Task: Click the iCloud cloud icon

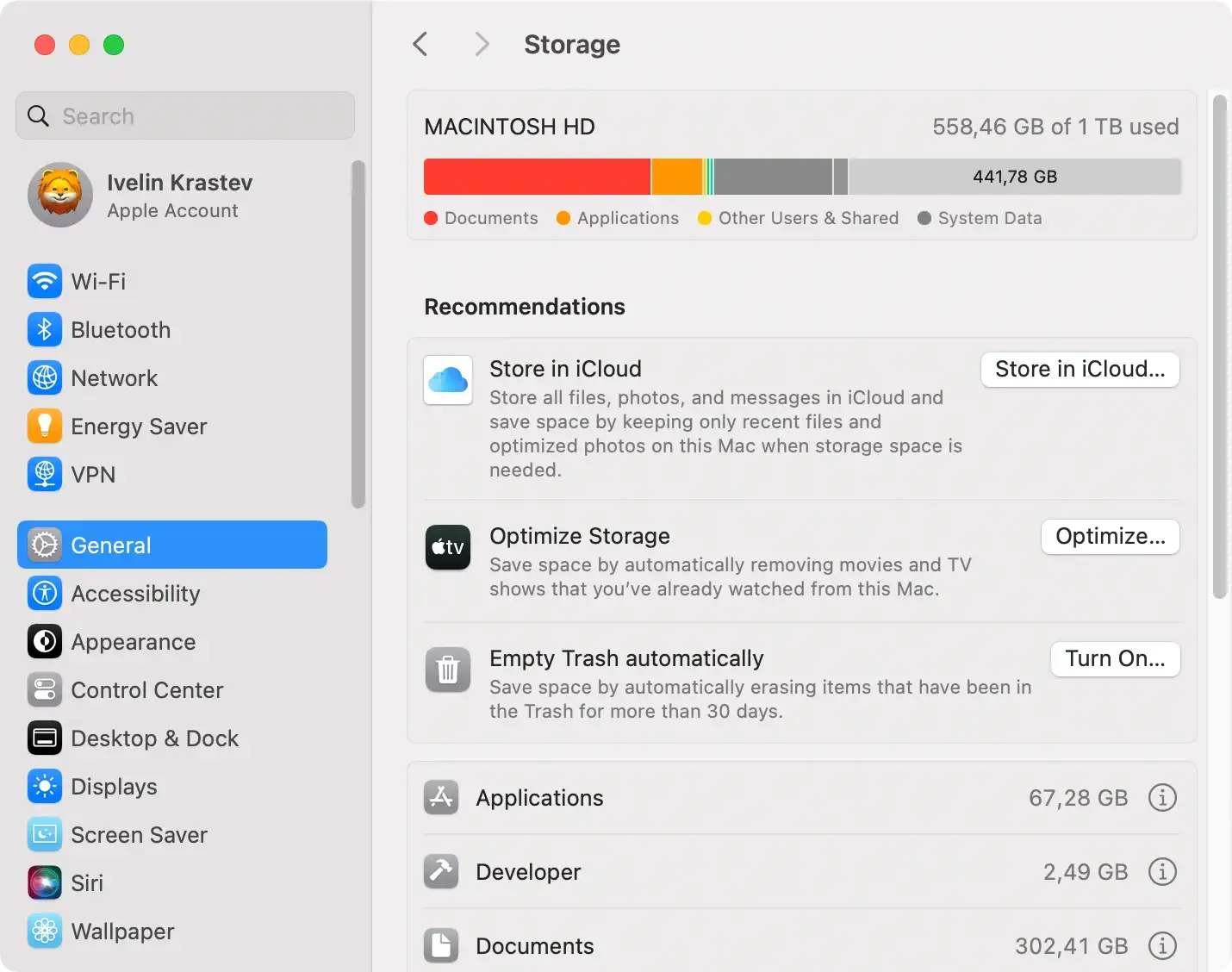Action: [448, 380]
